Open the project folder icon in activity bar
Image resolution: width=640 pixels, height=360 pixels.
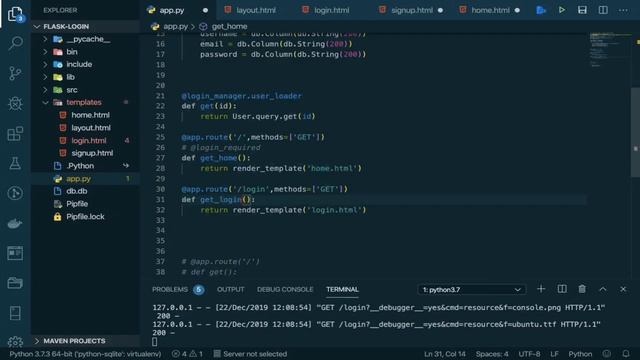(15, 283)
